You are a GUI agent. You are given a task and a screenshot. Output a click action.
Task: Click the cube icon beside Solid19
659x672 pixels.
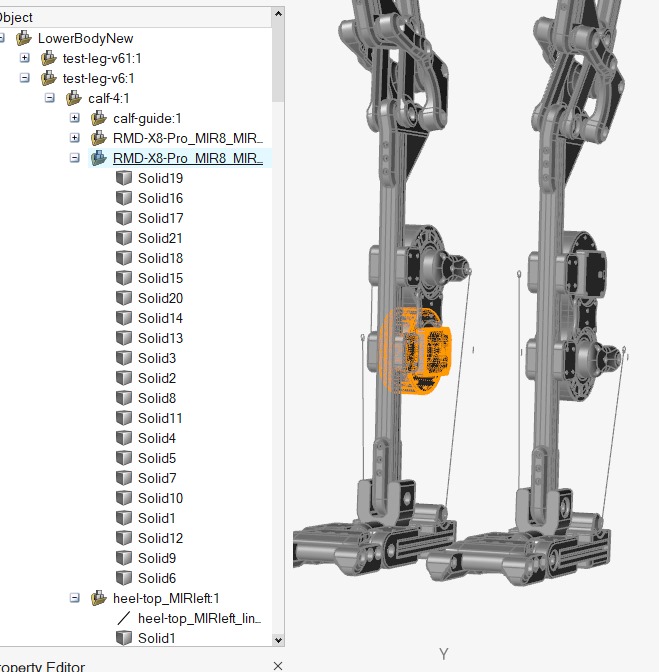tap(124, 178)
